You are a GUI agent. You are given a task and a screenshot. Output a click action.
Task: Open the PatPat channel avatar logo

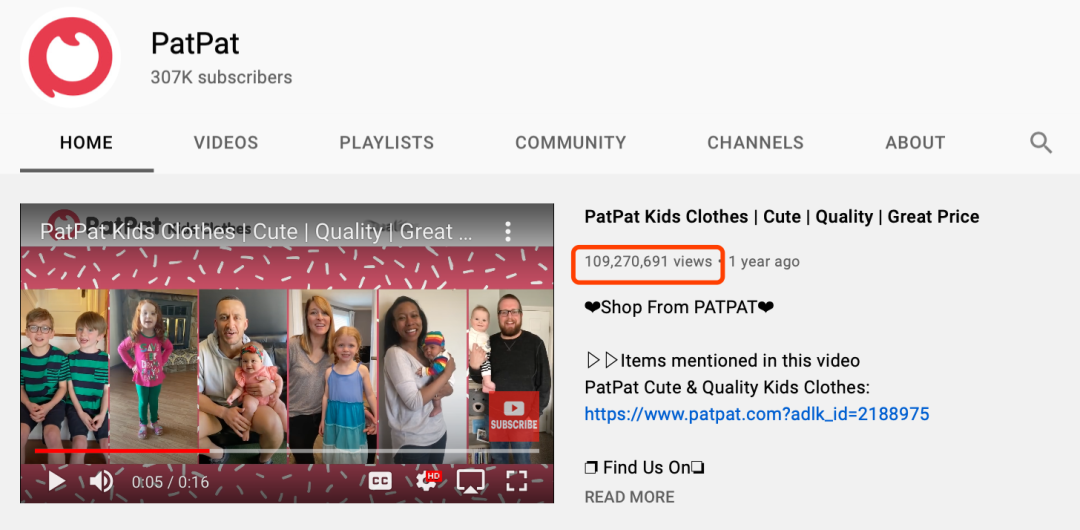click(70, 57)
